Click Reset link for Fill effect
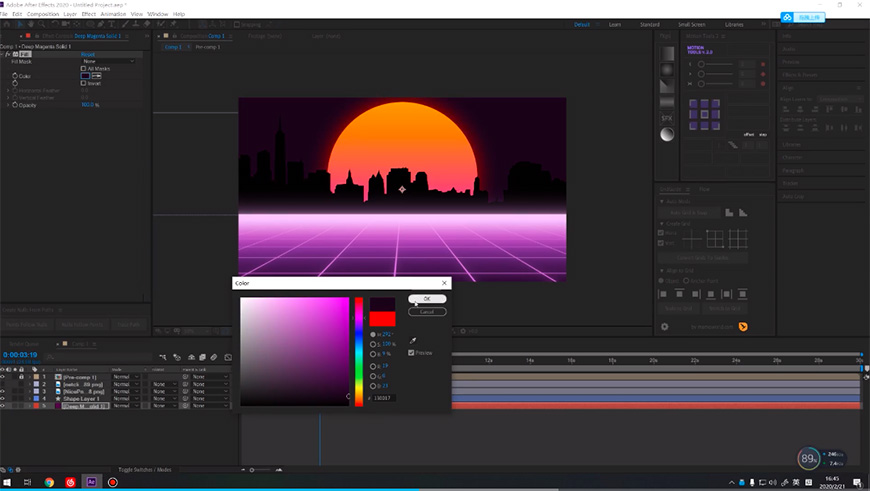This screenshot has width=870, height=491. 88,54
